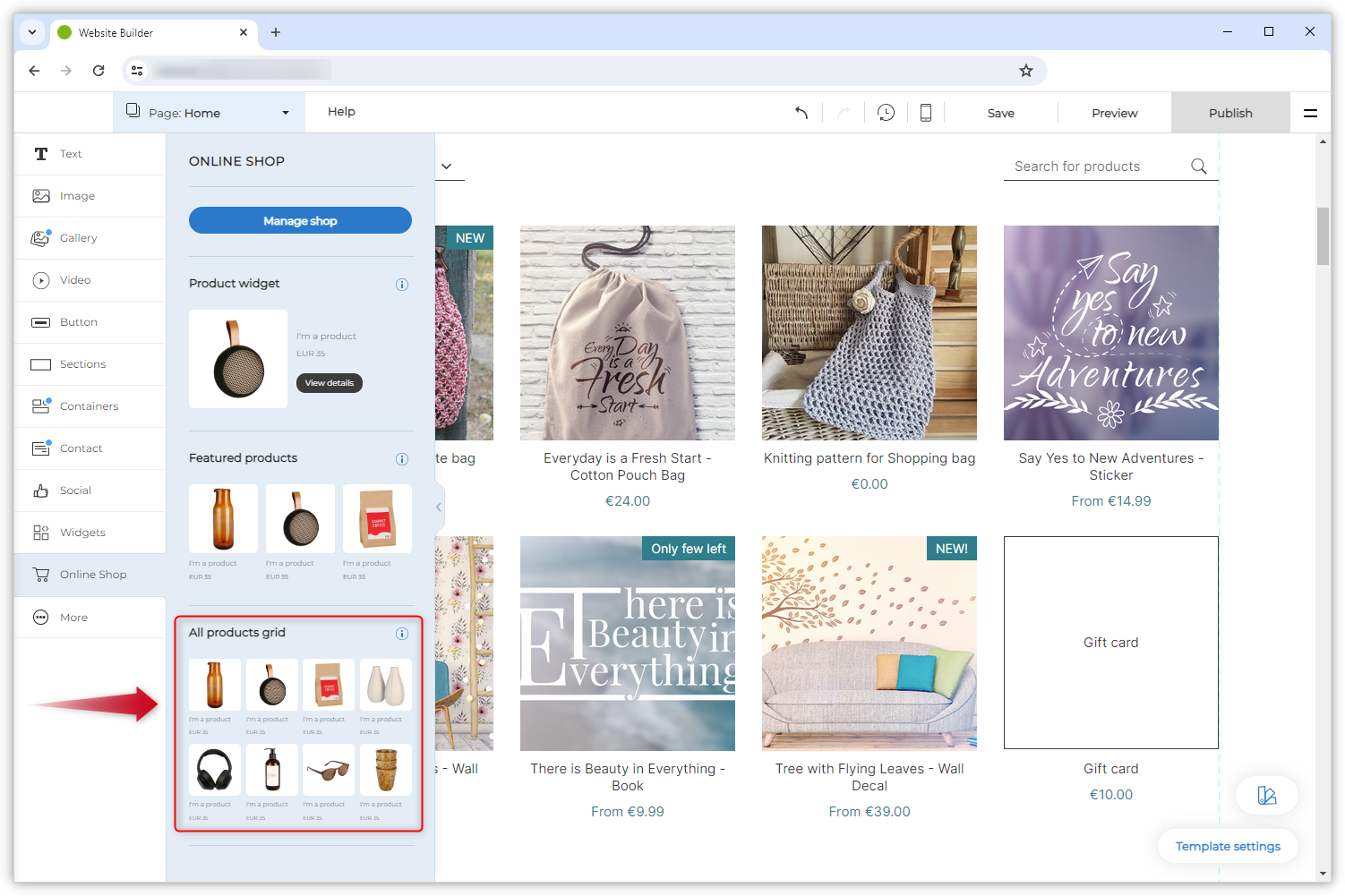The height and width of the screenshot is (896, 1345).
Task: Click the product search magnifier icon
Action: [1199, 166]
